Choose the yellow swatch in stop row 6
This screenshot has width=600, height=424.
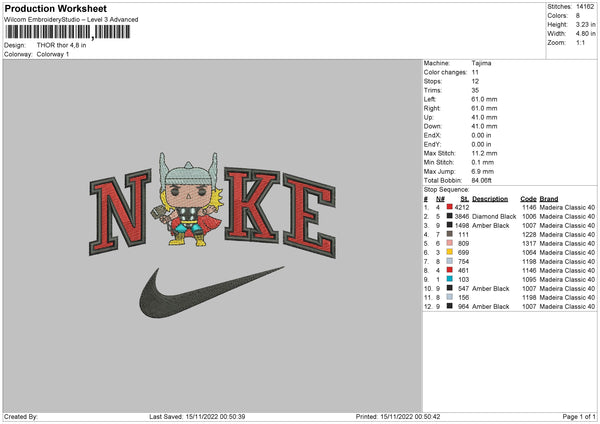(450, 252)
